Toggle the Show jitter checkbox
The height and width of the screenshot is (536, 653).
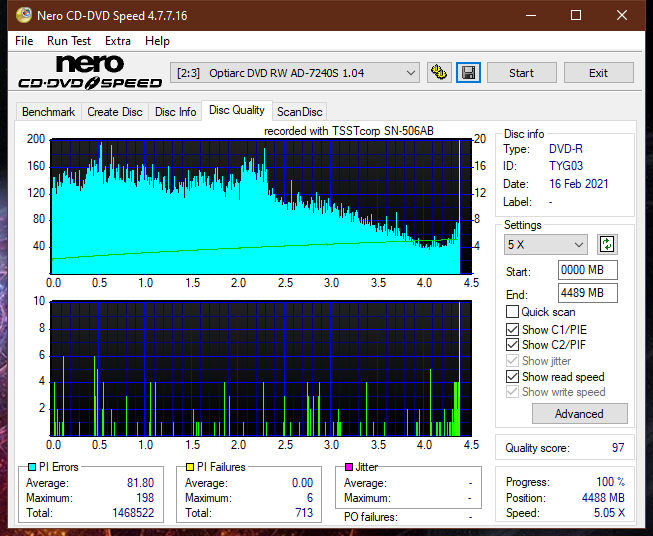click(512, 361)
